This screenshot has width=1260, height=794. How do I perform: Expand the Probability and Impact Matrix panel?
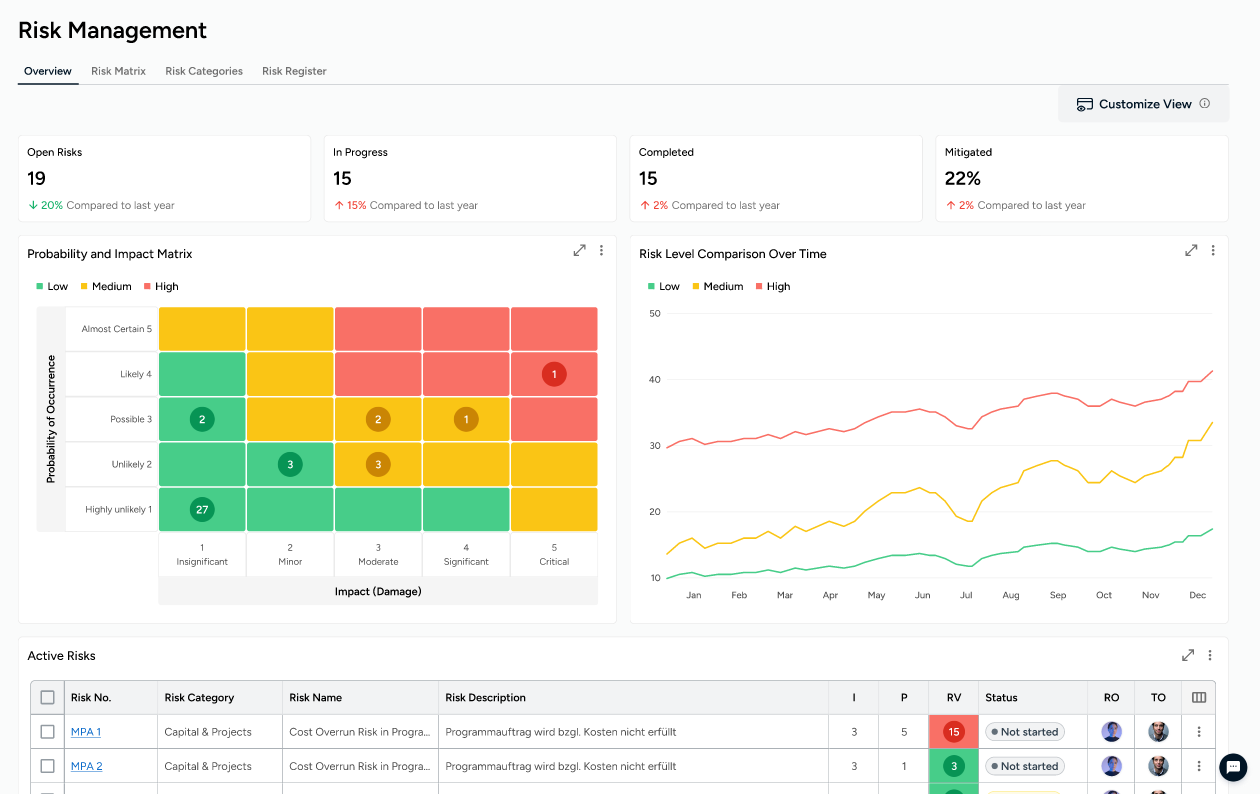pyautogui.click(x=580, y=250)
